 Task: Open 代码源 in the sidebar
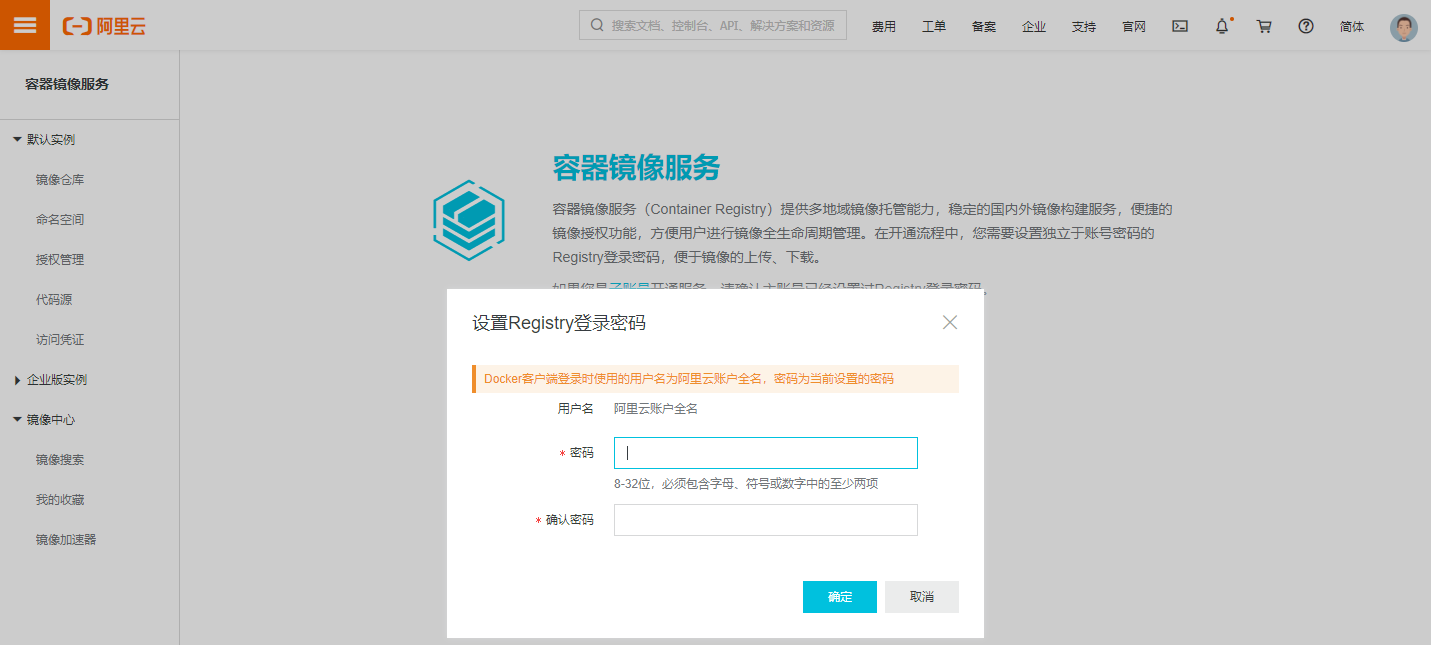click(54, 300)
